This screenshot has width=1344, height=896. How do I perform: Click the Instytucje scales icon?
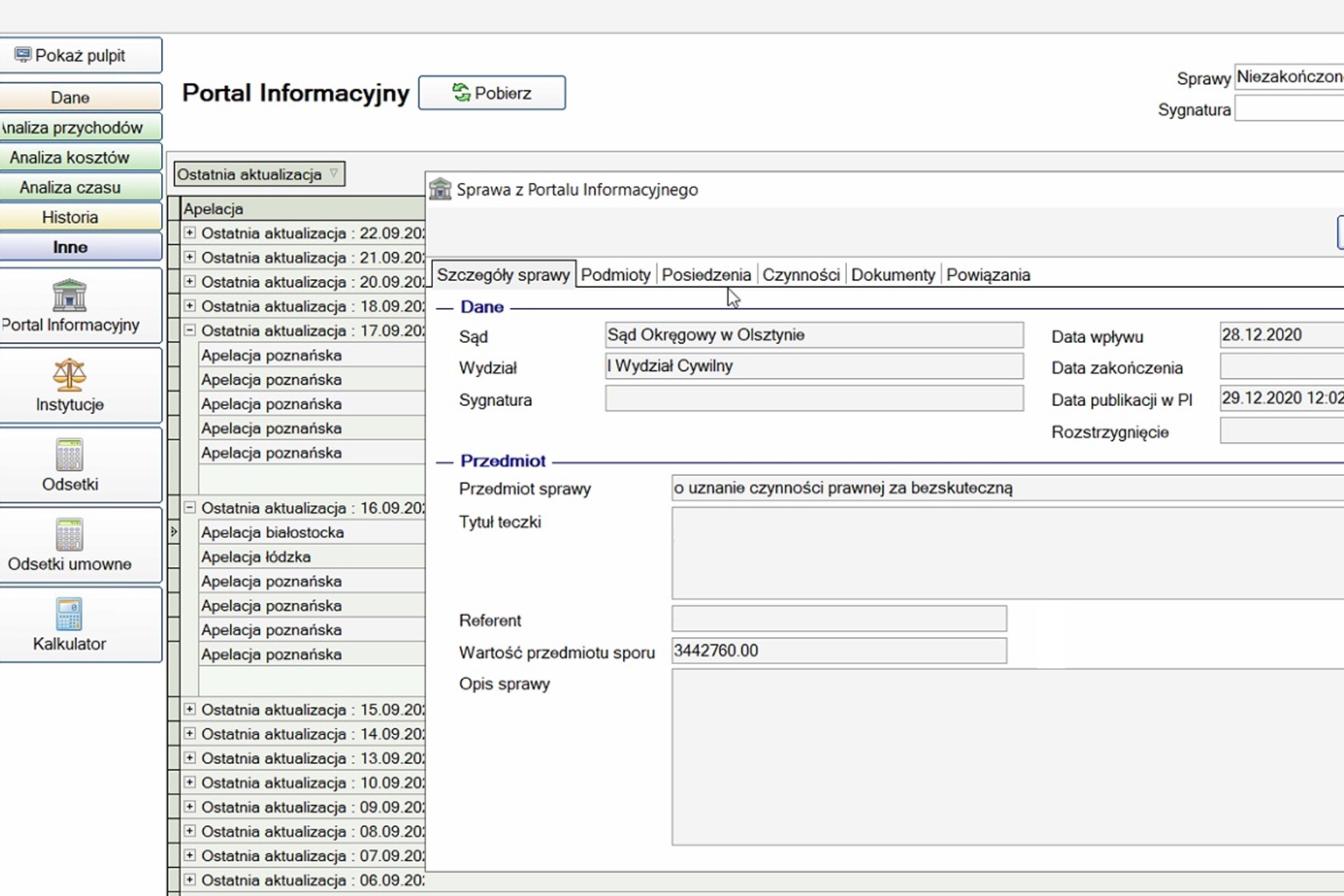click(69, 374)
